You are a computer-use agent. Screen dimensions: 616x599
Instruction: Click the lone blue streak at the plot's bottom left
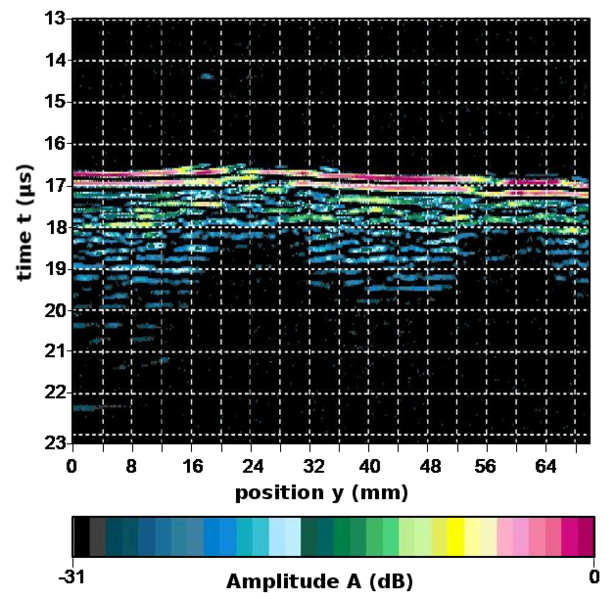coord(90,407)
